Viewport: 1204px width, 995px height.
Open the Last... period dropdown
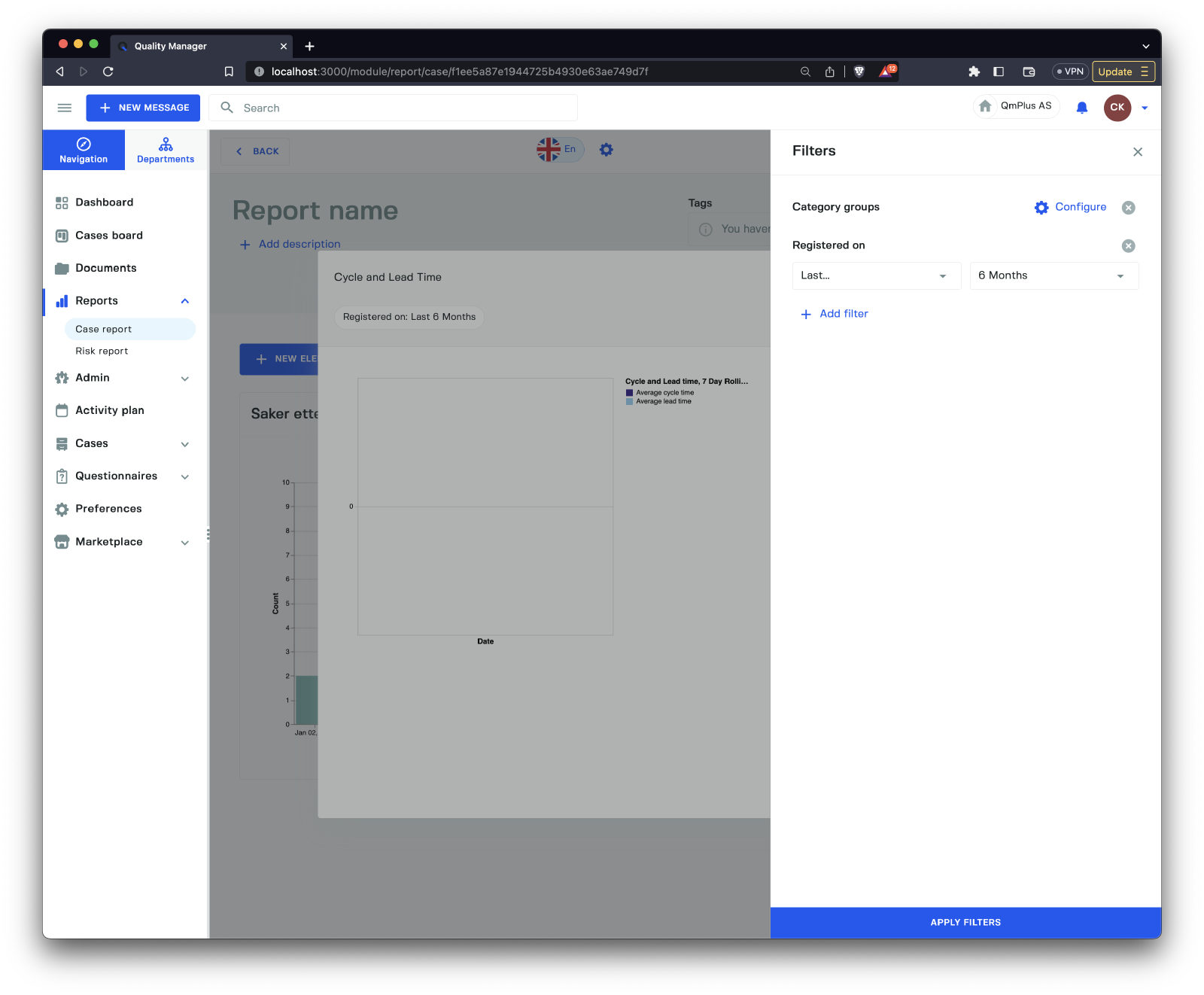(x=876, y=276)
